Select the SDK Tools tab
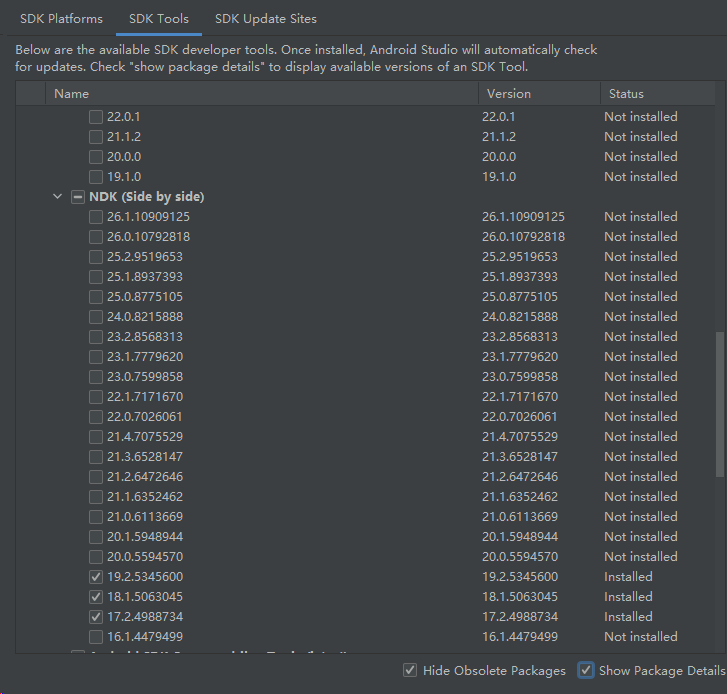Viewport: 727px width, 694px height. click(x=159, y=19)
